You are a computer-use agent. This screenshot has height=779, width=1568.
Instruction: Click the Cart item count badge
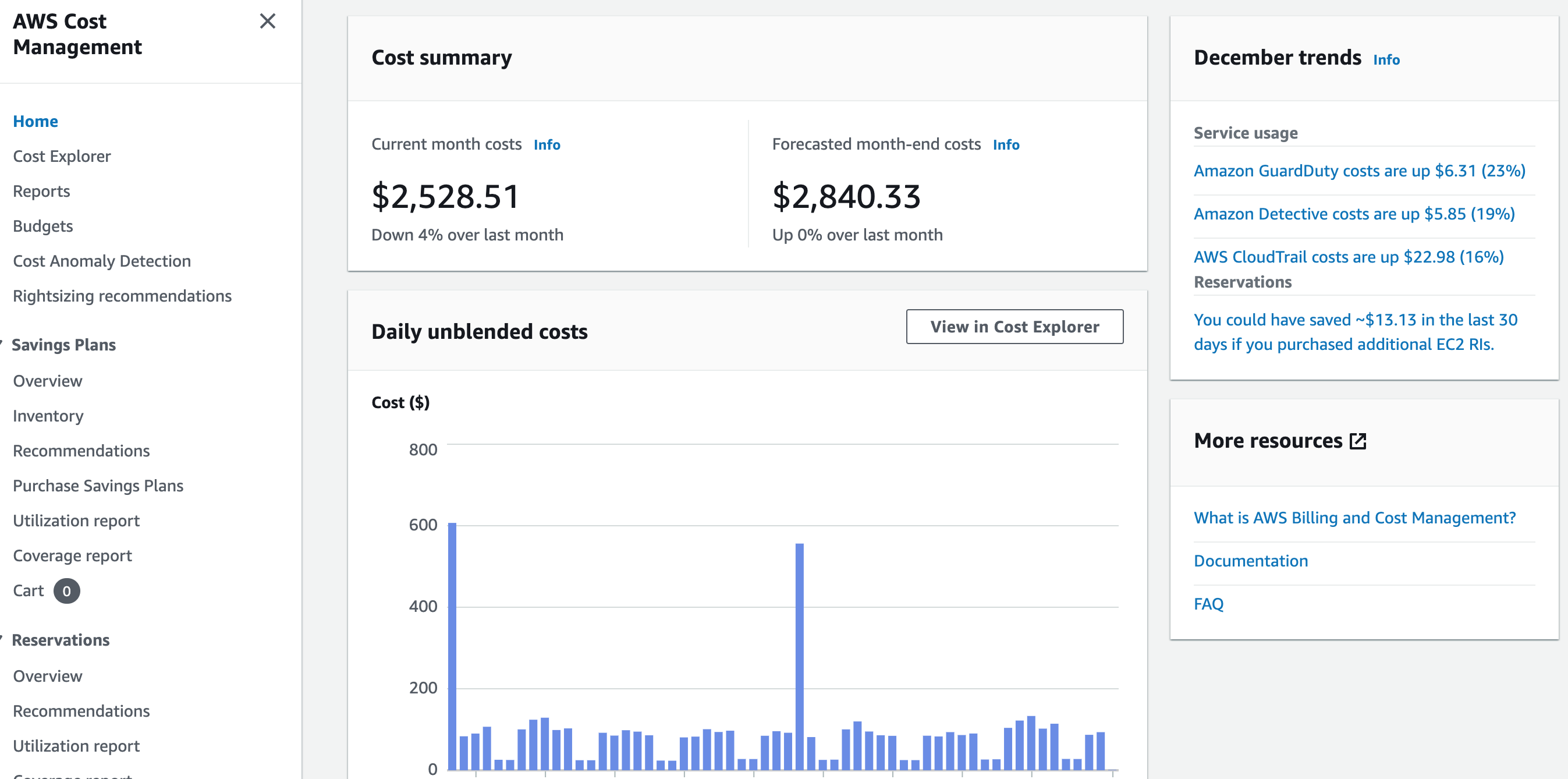tap(66, 591)
